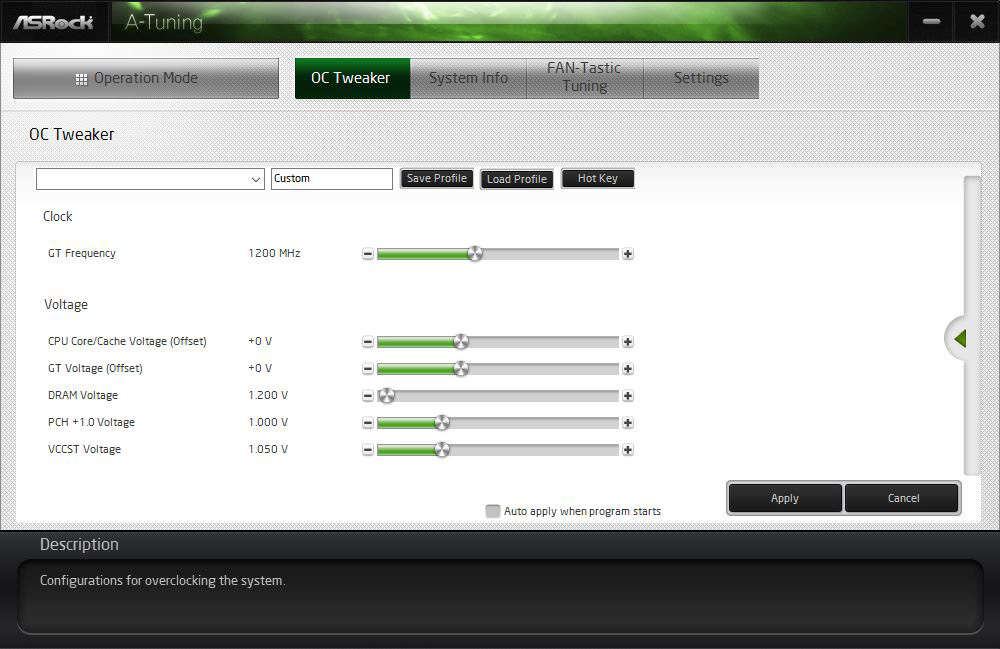Lower CPU Core/Cache Voltage offset with minus
This screenshot has width=1000, height=649.
tap(367, 342)
